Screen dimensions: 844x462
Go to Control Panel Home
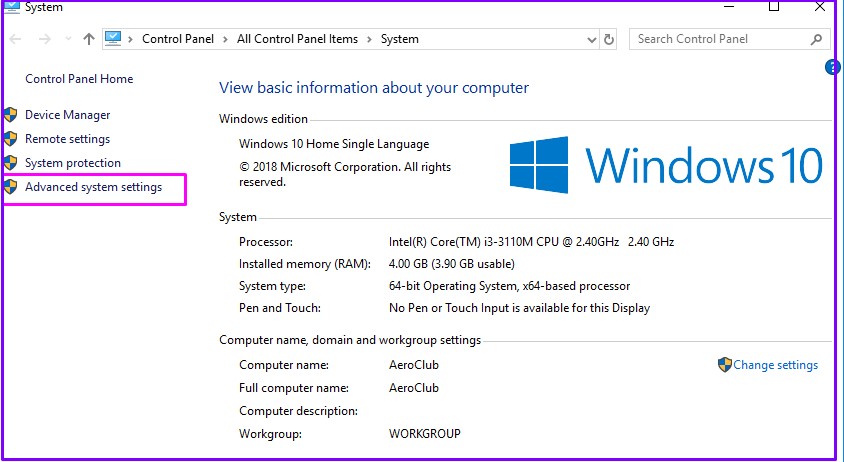[79, 79]
